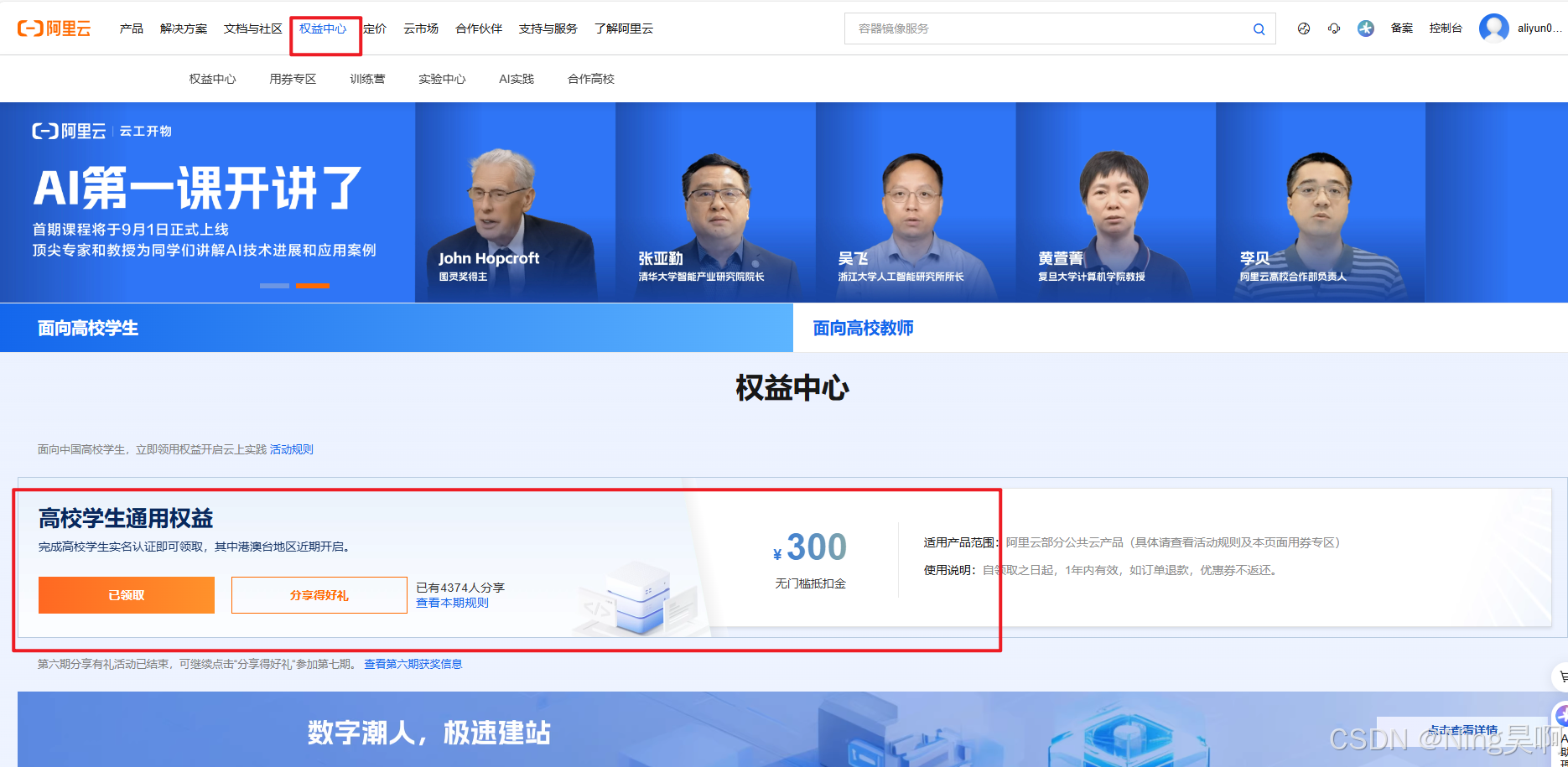
Task: Click the orange 已领取 button
Action: click(x=127, y=595)
